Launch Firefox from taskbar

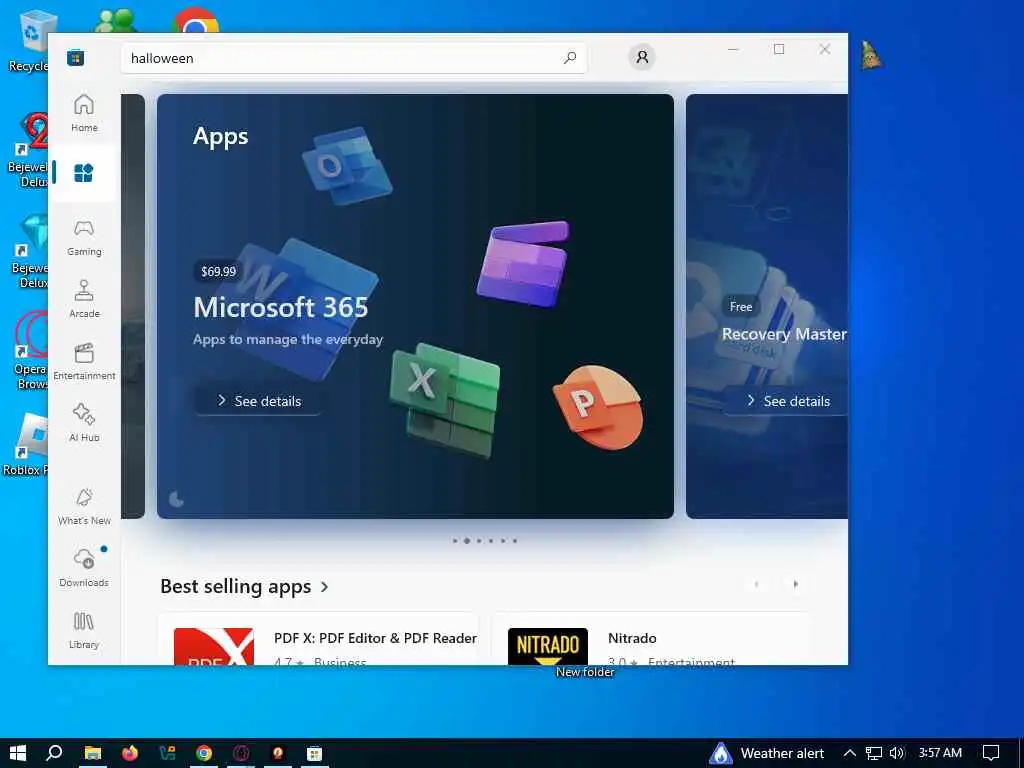tap(130, 753)
